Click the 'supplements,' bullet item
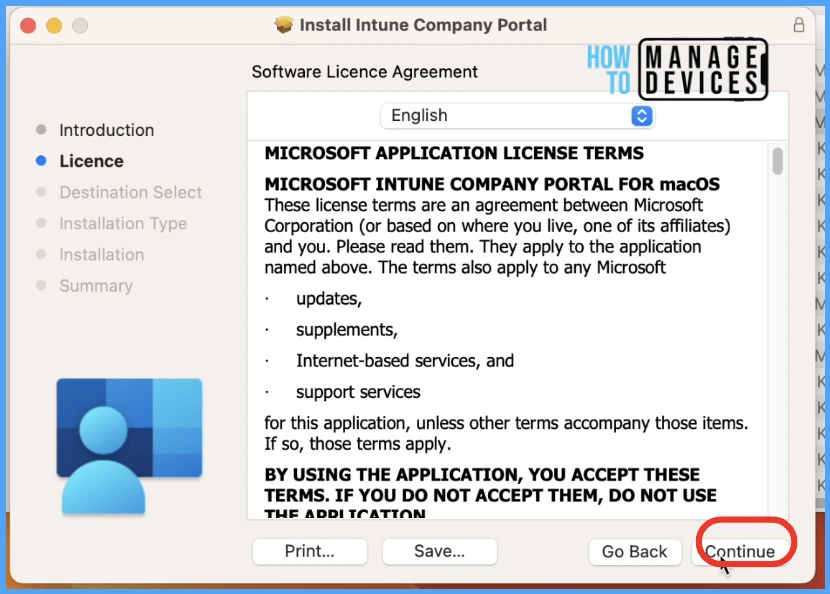Image resolution: width=830 pixels, height=594 pixels. [x=347, y=330]
